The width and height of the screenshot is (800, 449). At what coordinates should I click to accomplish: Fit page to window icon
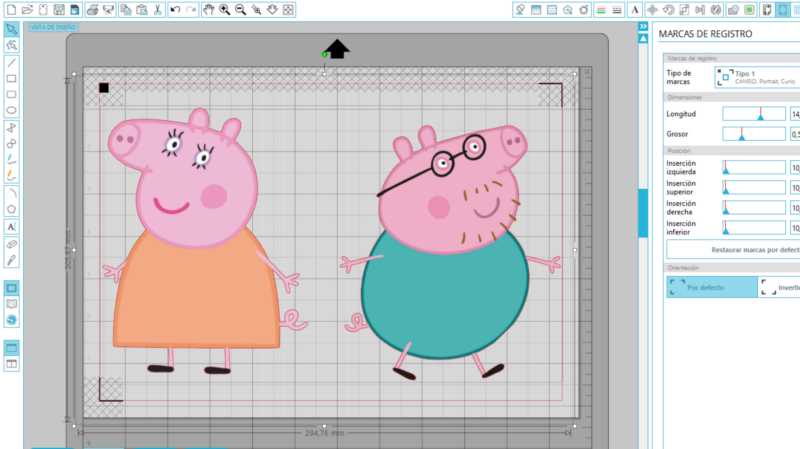click(x=288, y=10)
